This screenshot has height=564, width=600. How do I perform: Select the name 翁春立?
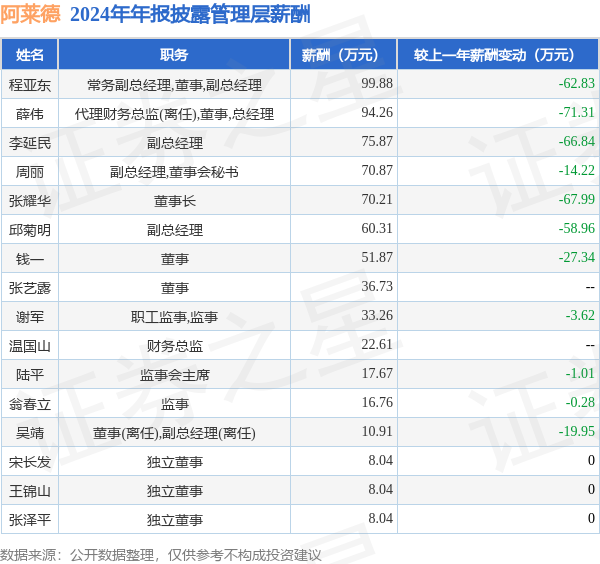[x=30, y=404]
